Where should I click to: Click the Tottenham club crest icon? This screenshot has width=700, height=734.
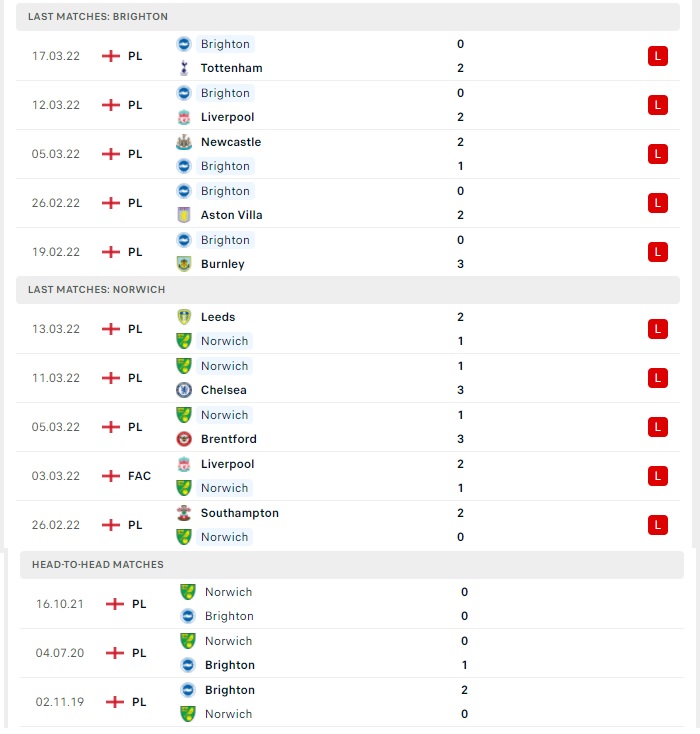[x=184, y=68]
